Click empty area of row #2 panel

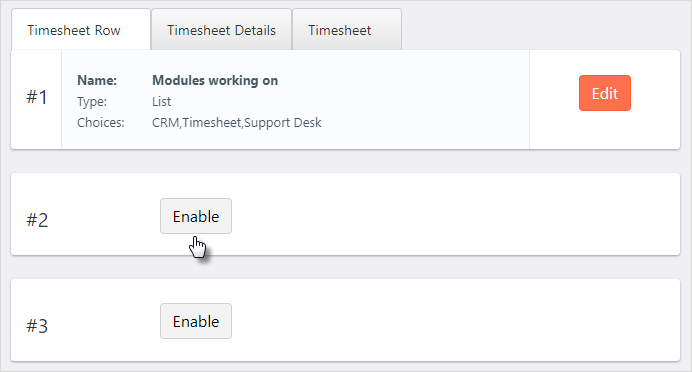(x=441, y=214)
